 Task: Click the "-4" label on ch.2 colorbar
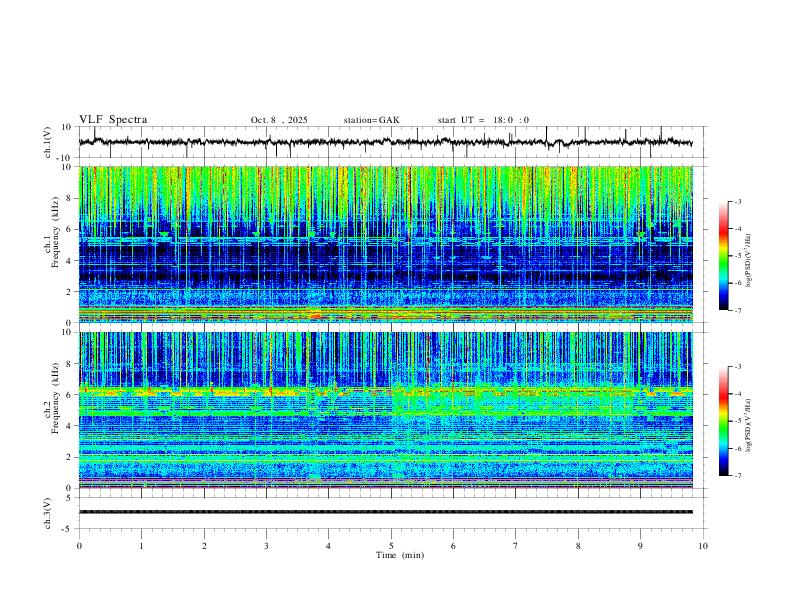[738, 394]
